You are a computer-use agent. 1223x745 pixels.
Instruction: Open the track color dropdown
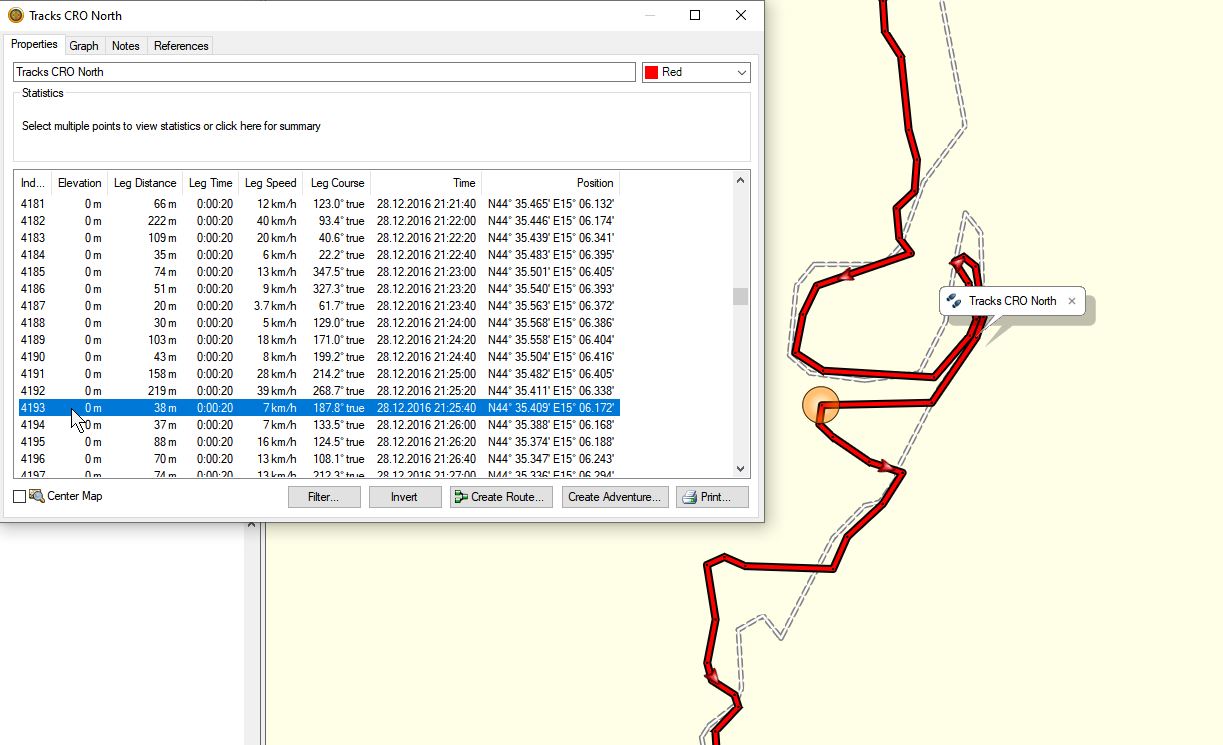741,73
